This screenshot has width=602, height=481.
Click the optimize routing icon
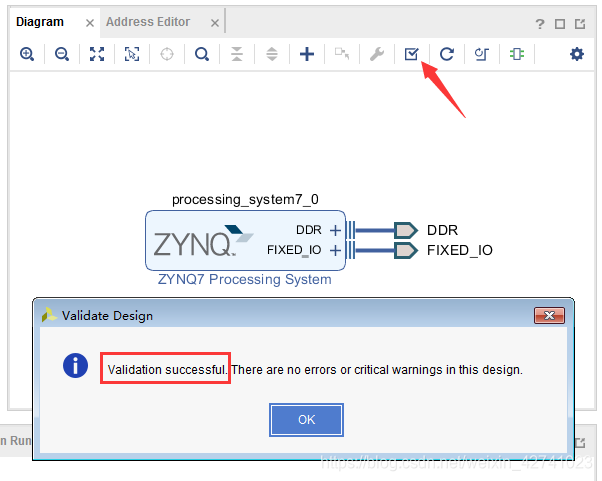pyautogui.click(x=481, y=54)
